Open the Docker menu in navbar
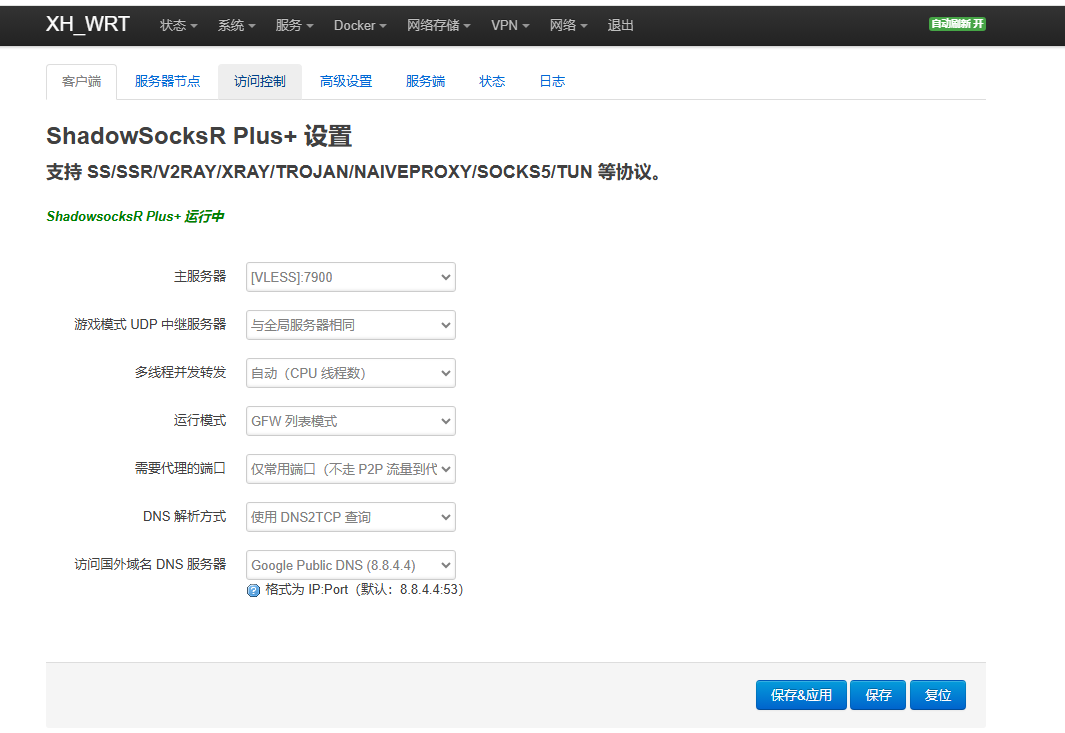This screenshot has height=733, width=1065. click(x=360, y=25)
